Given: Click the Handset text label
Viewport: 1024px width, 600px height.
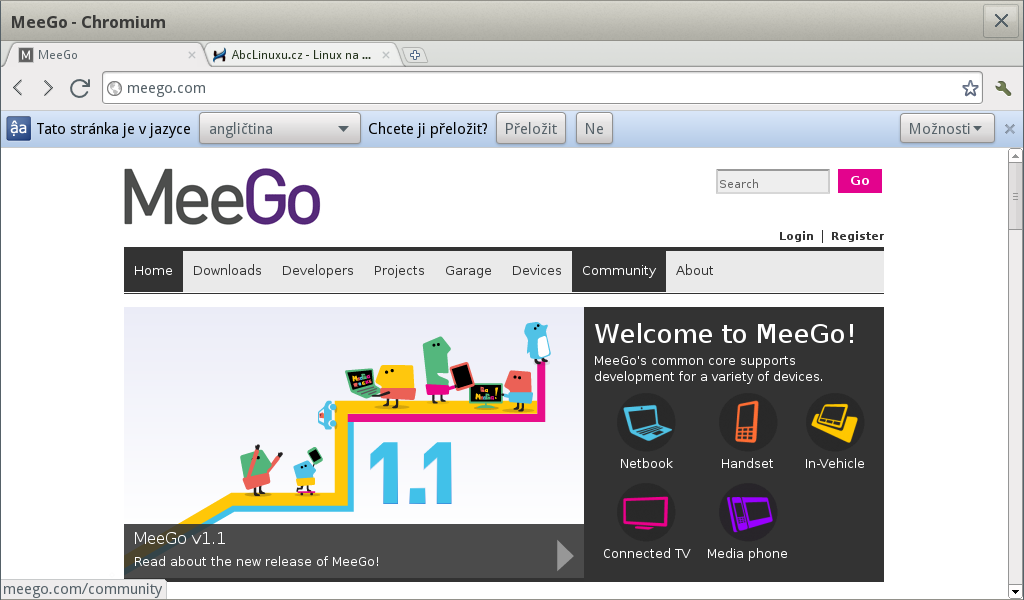Looking at the screenshot, I should [747, 464].
